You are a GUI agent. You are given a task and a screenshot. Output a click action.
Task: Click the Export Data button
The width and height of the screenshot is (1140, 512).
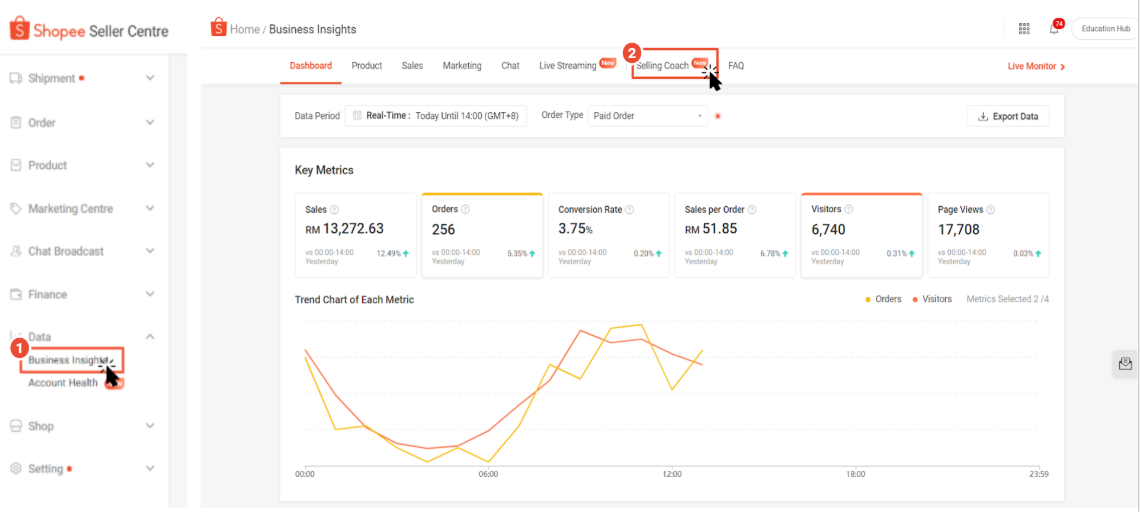(x=1007, y=116)
